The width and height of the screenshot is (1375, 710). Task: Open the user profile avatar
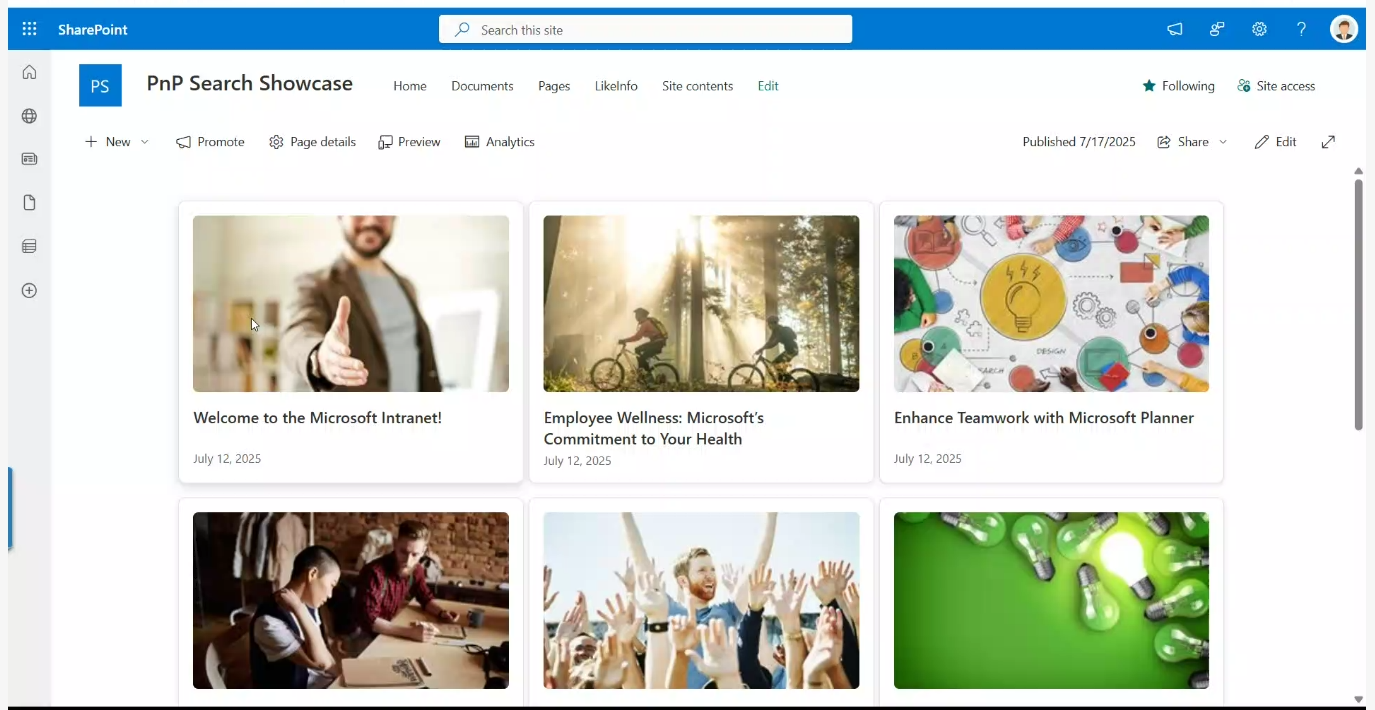coord(1344,29)
